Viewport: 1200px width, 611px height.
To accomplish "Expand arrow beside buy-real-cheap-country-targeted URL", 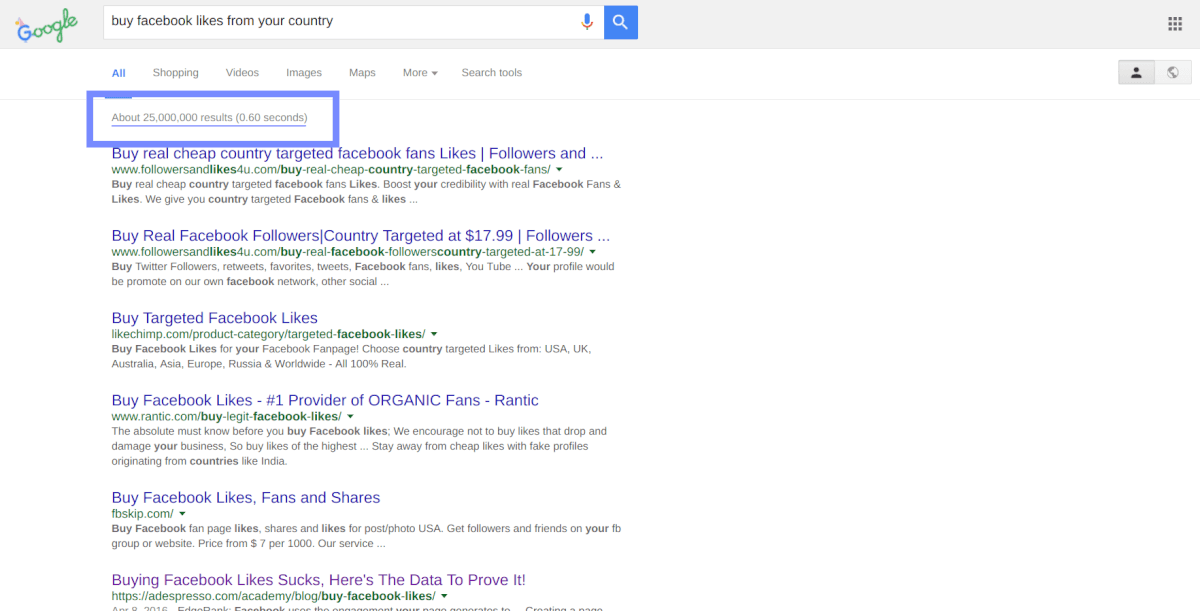I will pyautogui.click(x=559, y=170).
